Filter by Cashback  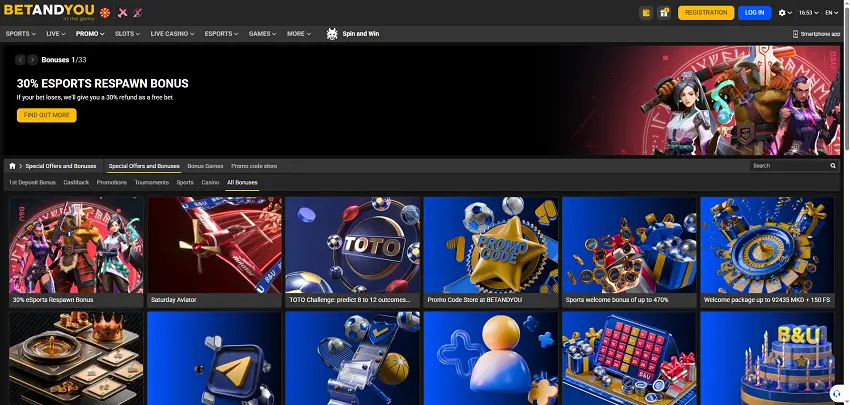coord(76,183)
